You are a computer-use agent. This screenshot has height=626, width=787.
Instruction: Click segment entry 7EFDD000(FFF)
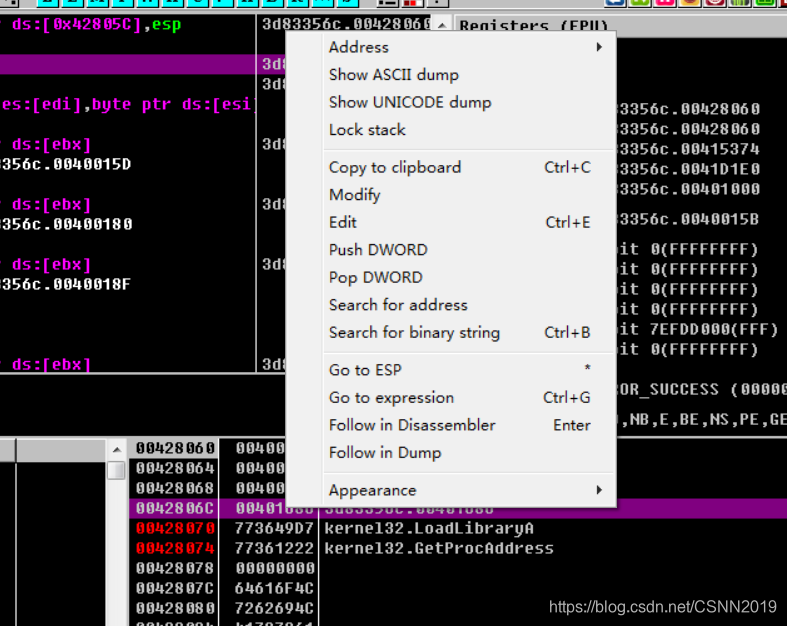tap(713, 329)
